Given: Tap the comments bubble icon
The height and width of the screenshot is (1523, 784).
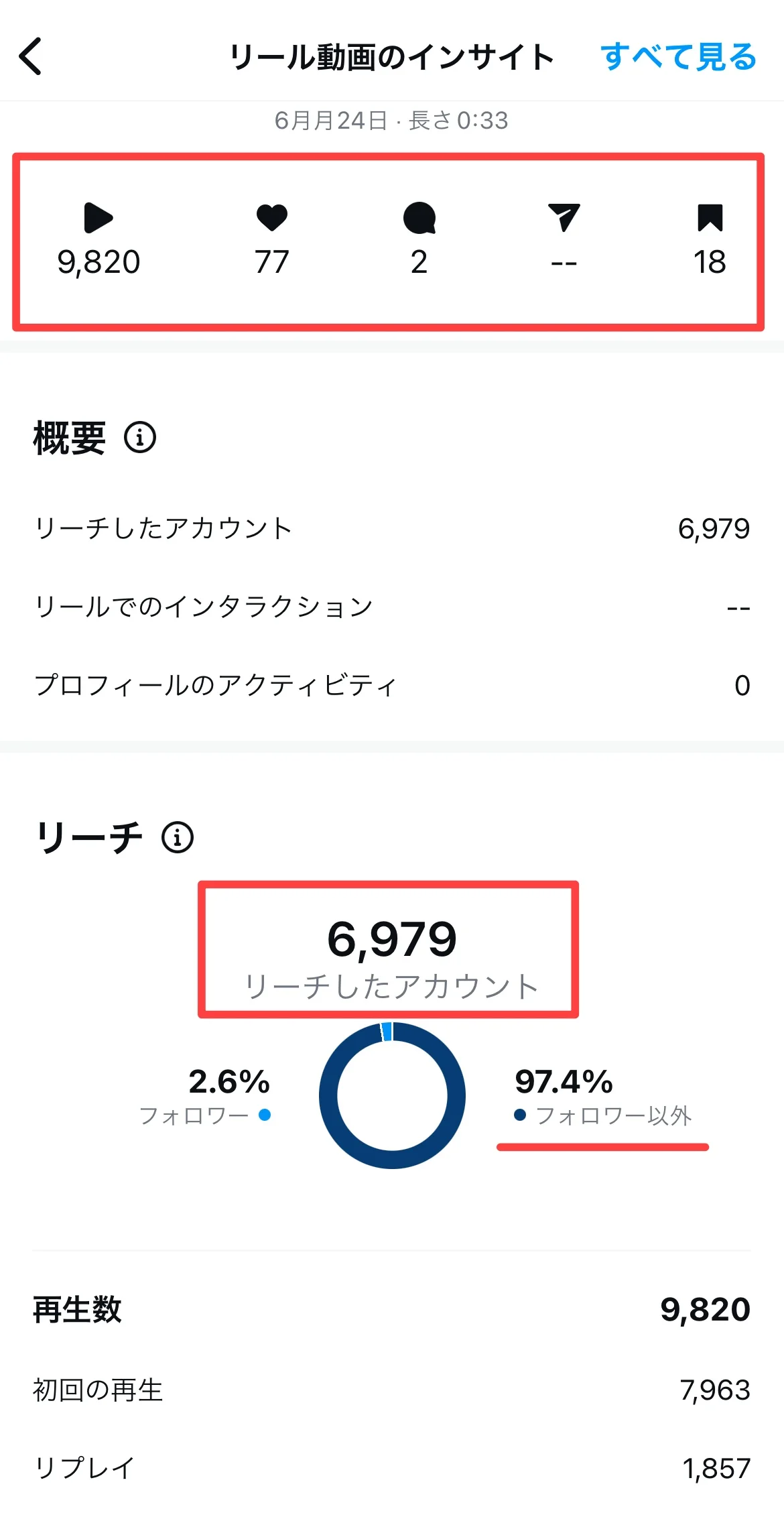Looking at the screenshot, I should click(x=419, y=218).
